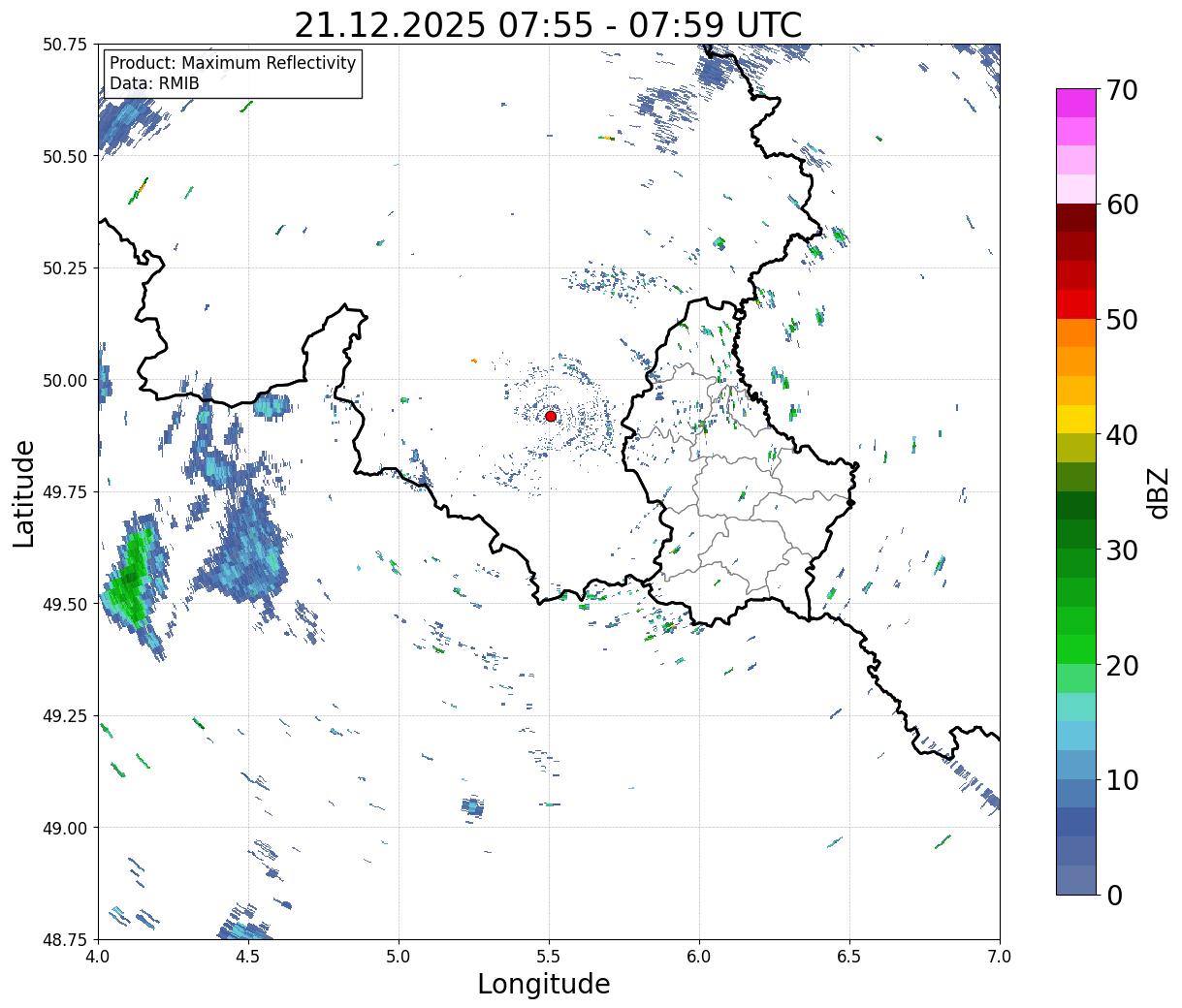Click the 48.75 latitude tick label
1182x1008 pixels.
point(65,940)
